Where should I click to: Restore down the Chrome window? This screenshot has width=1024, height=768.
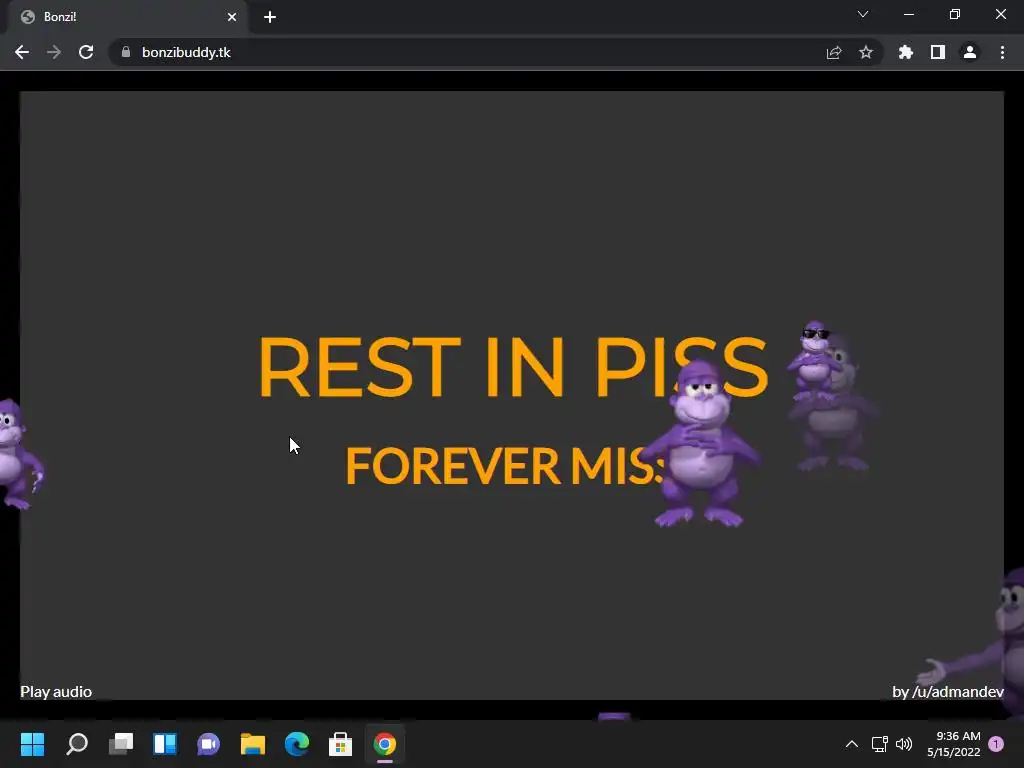click(x=955, y=14)
